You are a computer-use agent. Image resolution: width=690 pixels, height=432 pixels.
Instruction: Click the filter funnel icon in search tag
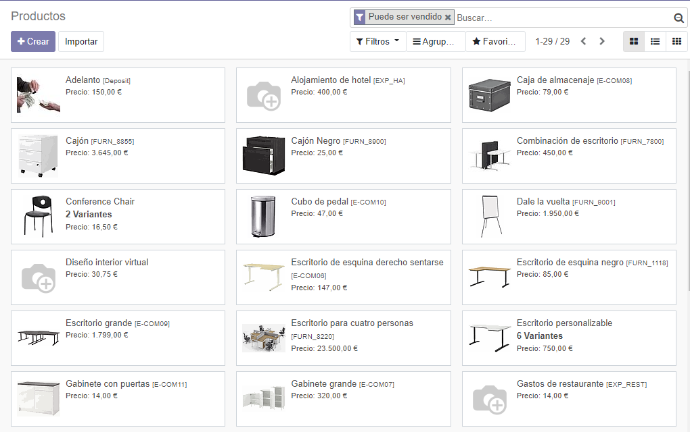359,18
